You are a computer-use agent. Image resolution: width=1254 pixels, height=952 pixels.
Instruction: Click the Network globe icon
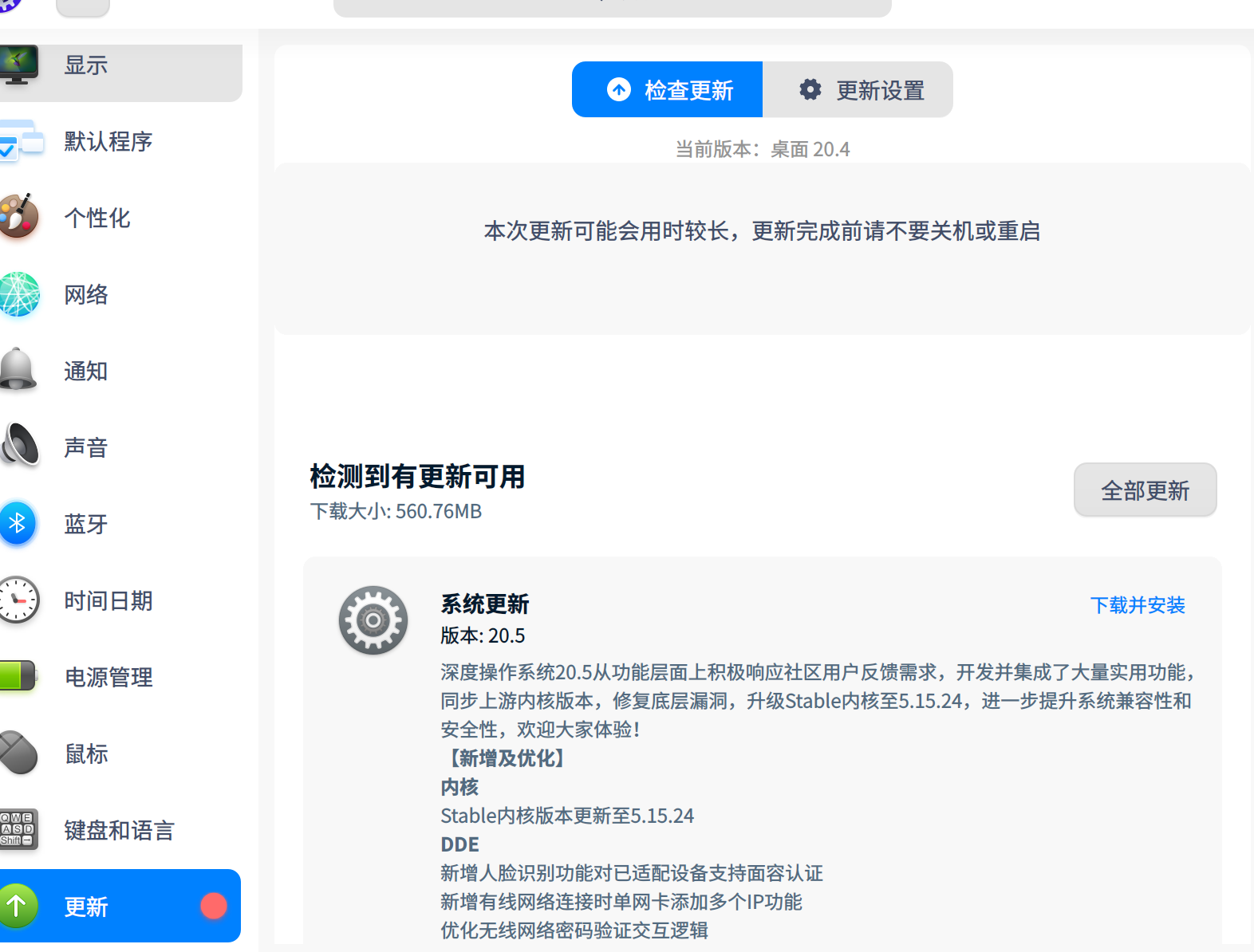coord(18,294)
